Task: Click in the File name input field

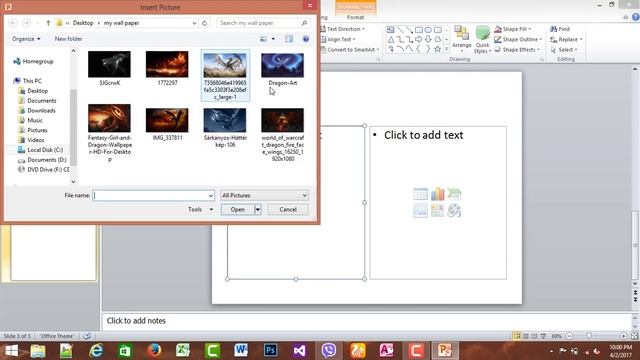Action: 150,196
